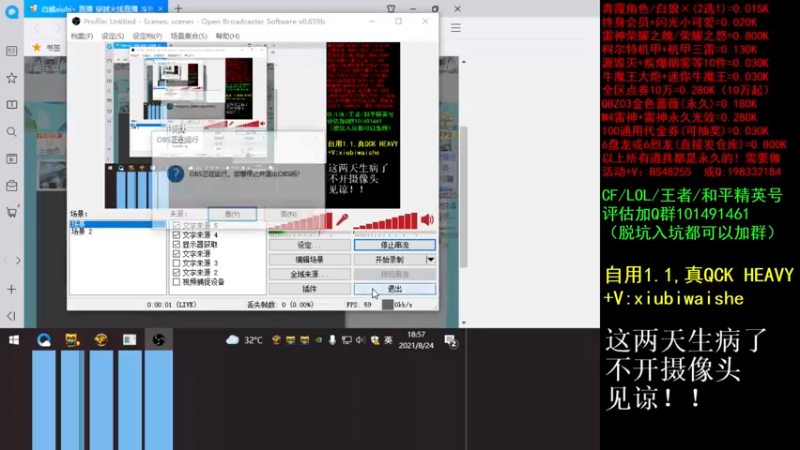
Task: Click browser sidebar search magnifier icon
Action: [x=11, y=132]
